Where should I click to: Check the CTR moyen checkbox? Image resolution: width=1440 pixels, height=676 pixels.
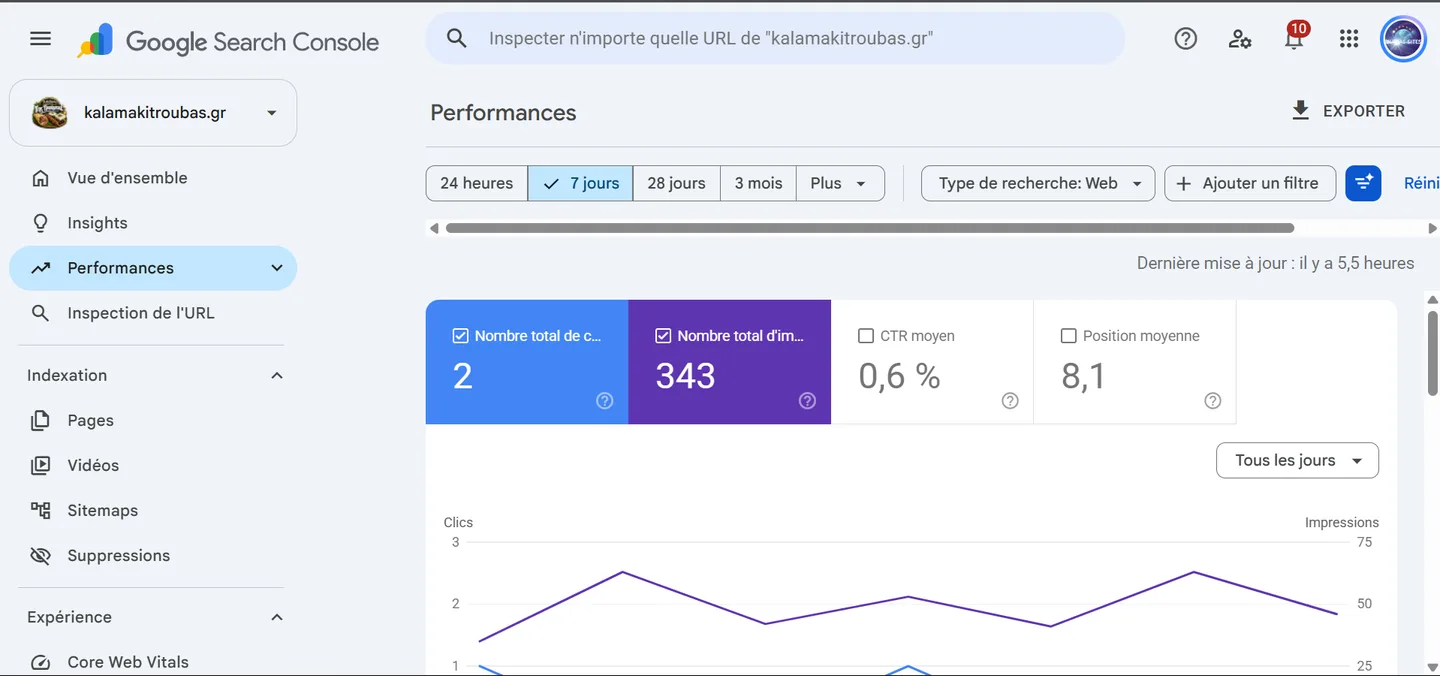click(866, 336)
